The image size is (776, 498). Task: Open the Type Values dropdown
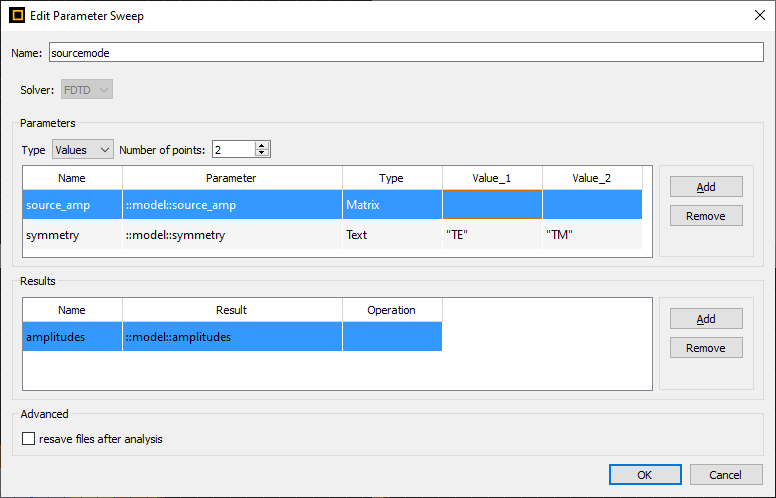tap(83, 150)
